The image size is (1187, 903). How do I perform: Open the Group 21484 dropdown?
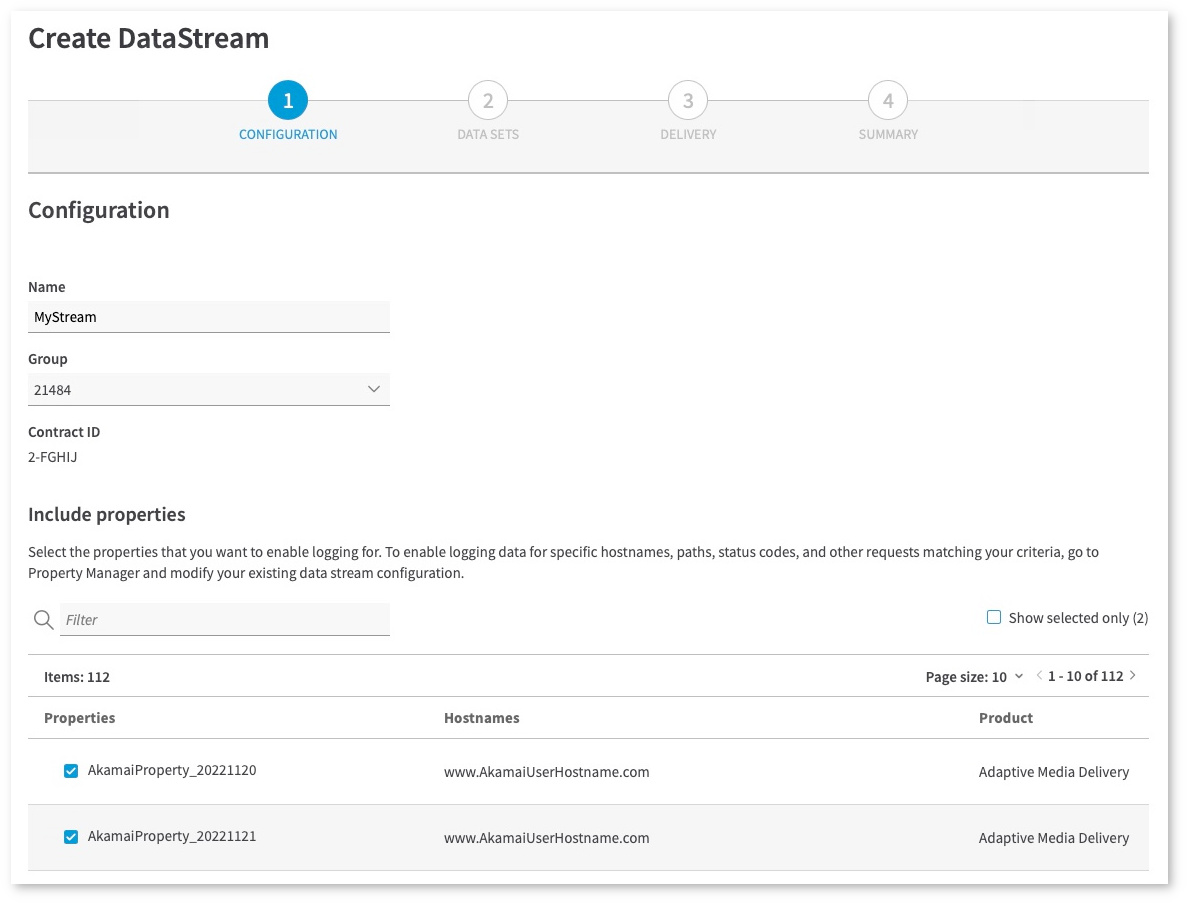click(208, 390)
